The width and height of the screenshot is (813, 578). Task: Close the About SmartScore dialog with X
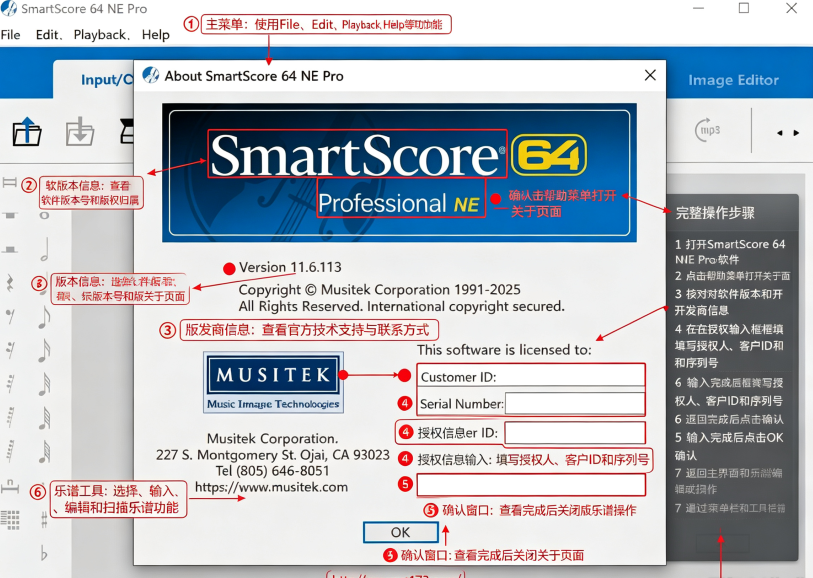point(650,75)
